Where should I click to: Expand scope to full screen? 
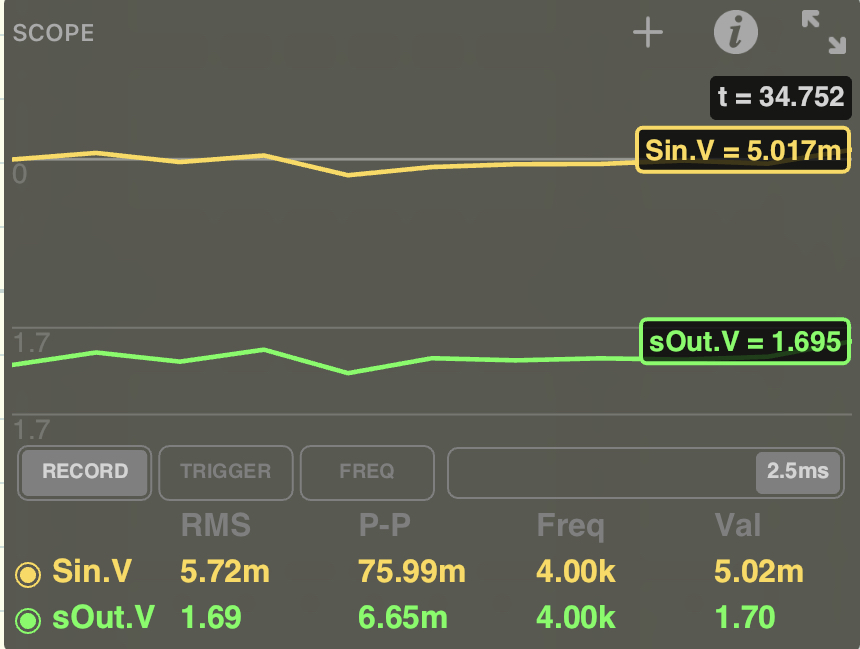tap(823, 32)
